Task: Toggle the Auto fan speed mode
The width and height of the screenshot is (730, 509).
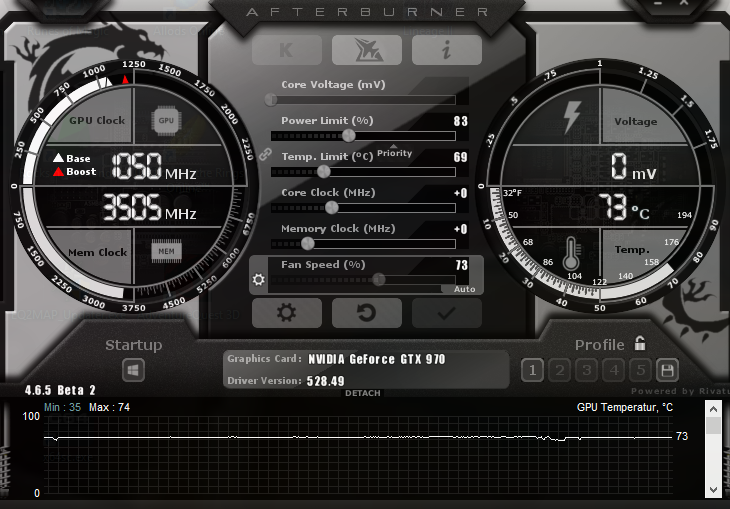Action: (x=464, y=289)
